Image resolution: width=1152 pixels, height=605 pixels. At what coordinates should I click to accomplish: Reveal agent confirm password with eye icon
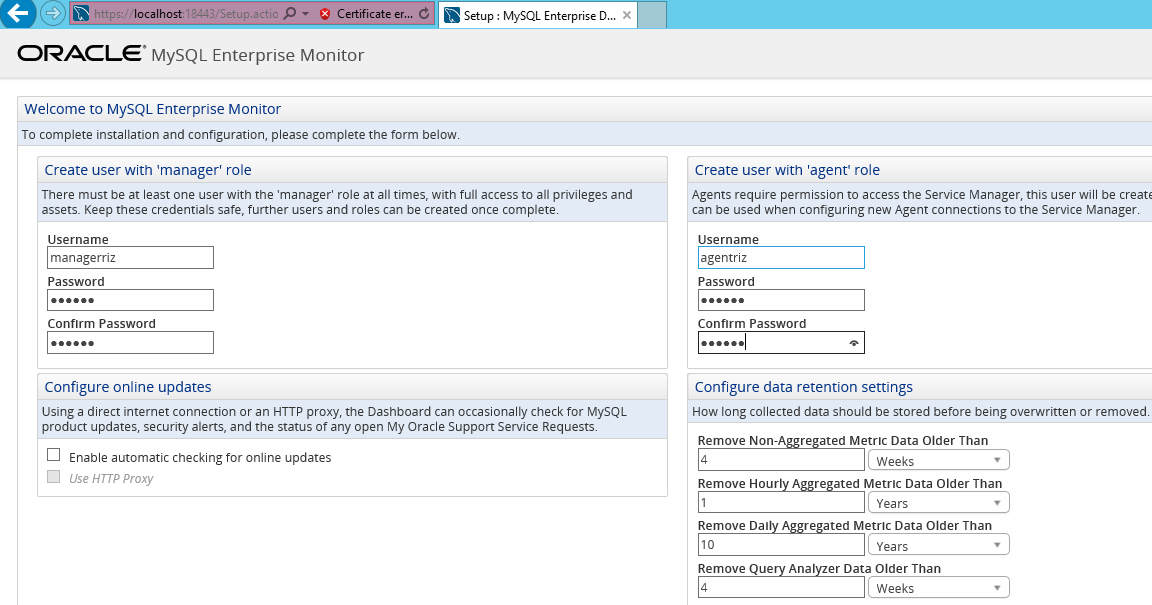tap(854, 343)
